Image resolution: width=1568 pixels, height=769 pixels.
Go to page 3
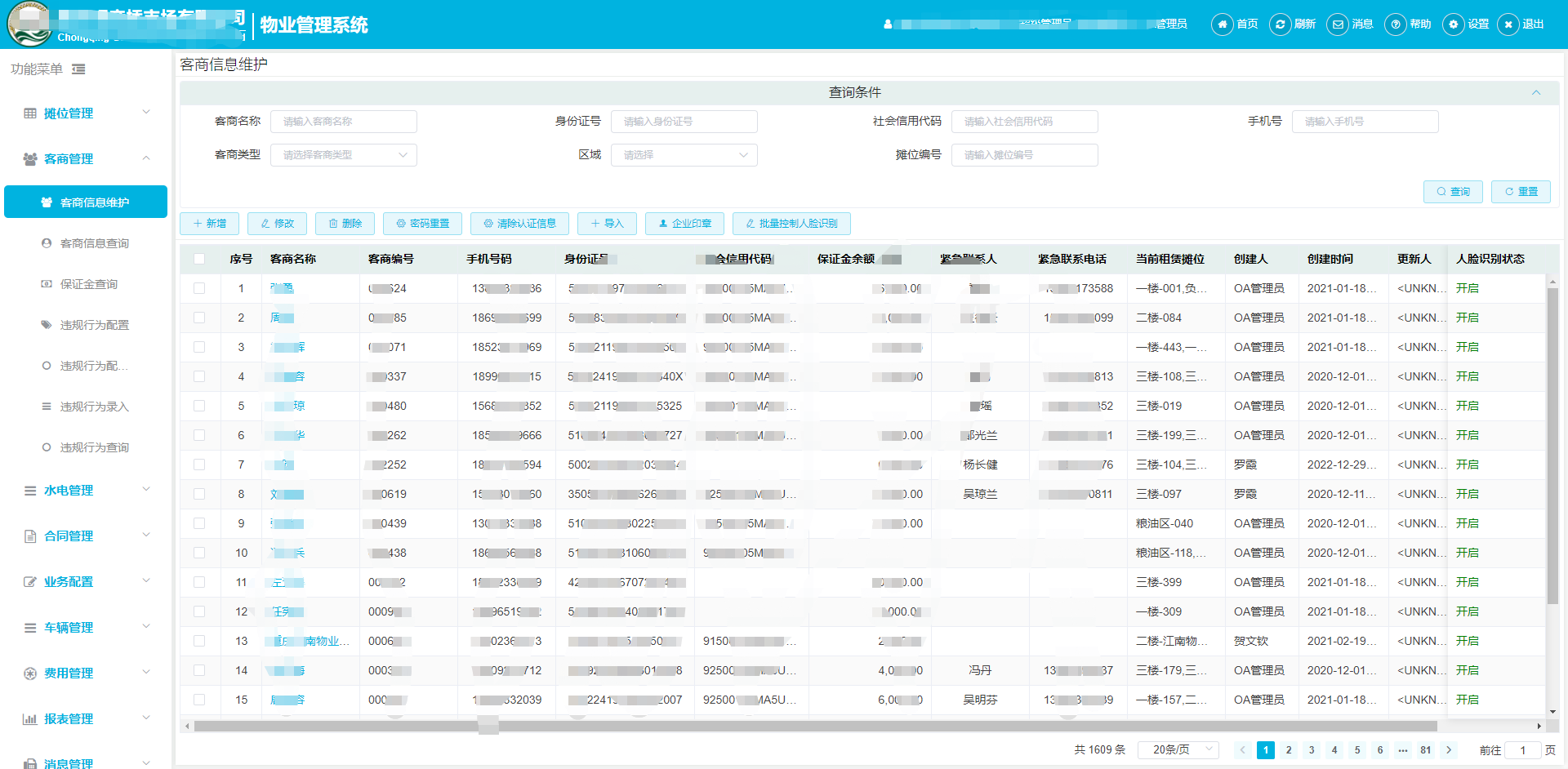(1312, 750)
